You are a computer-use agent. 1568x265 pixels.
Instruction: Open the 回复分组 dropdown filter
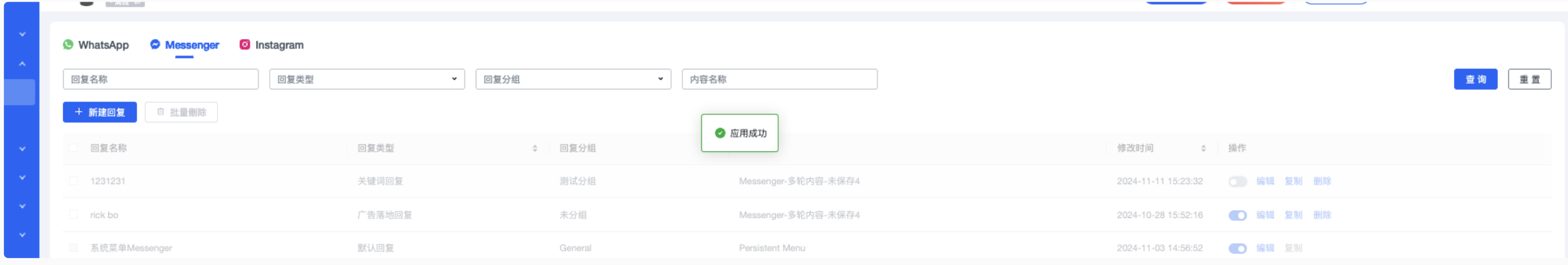tap(573, 79)
